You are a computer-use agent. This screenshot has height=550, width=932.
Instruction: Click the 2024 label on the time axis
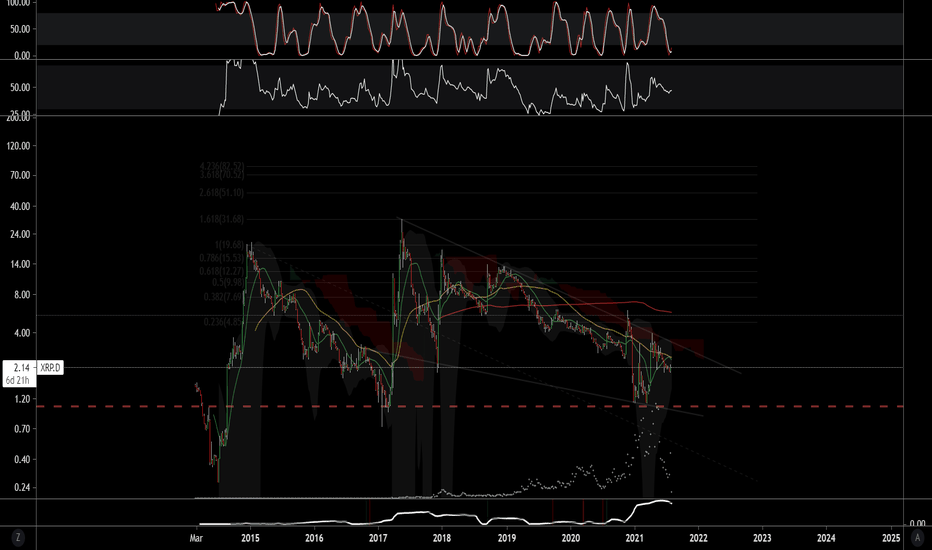[x=826, y=538]
